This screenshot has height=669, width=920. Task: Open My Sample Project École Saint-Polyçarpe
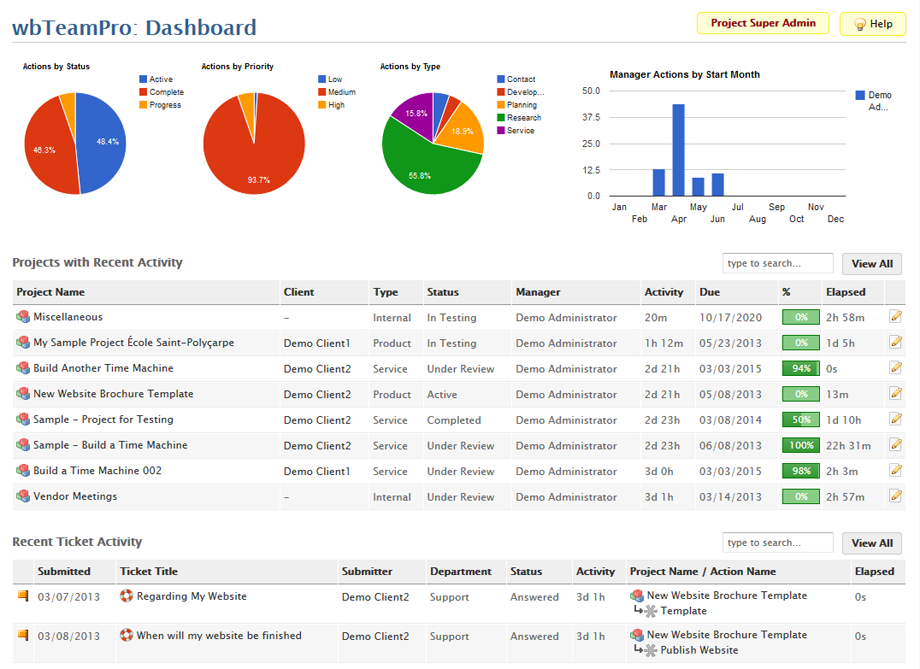coord(133,342)
